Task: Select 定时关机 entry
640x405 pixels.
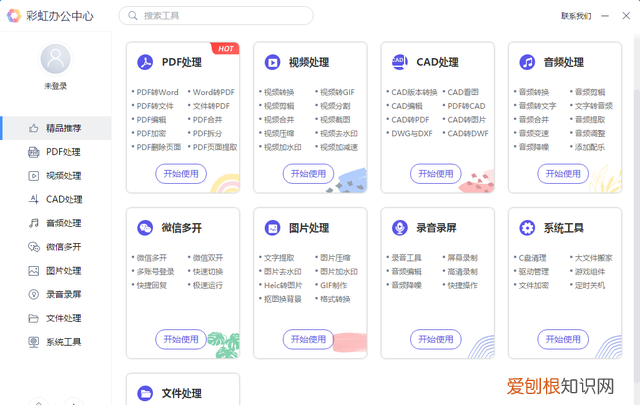Action: [x=590, y=285]
